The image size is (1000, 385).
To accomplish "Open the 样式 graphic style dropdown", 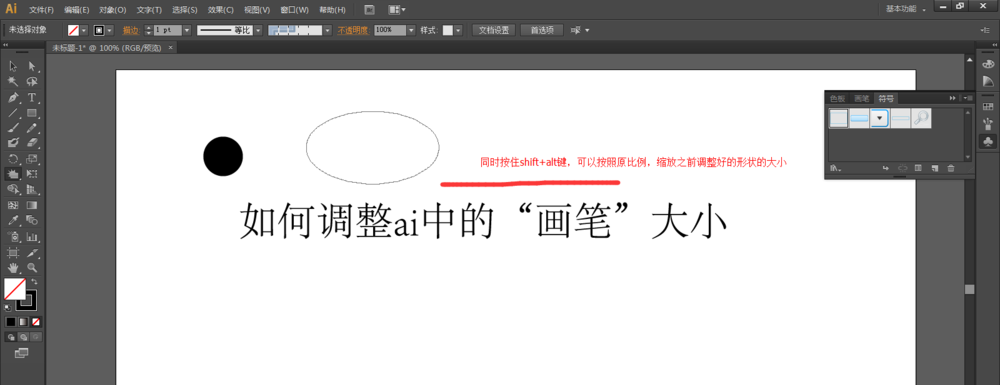I will (459, 30).
